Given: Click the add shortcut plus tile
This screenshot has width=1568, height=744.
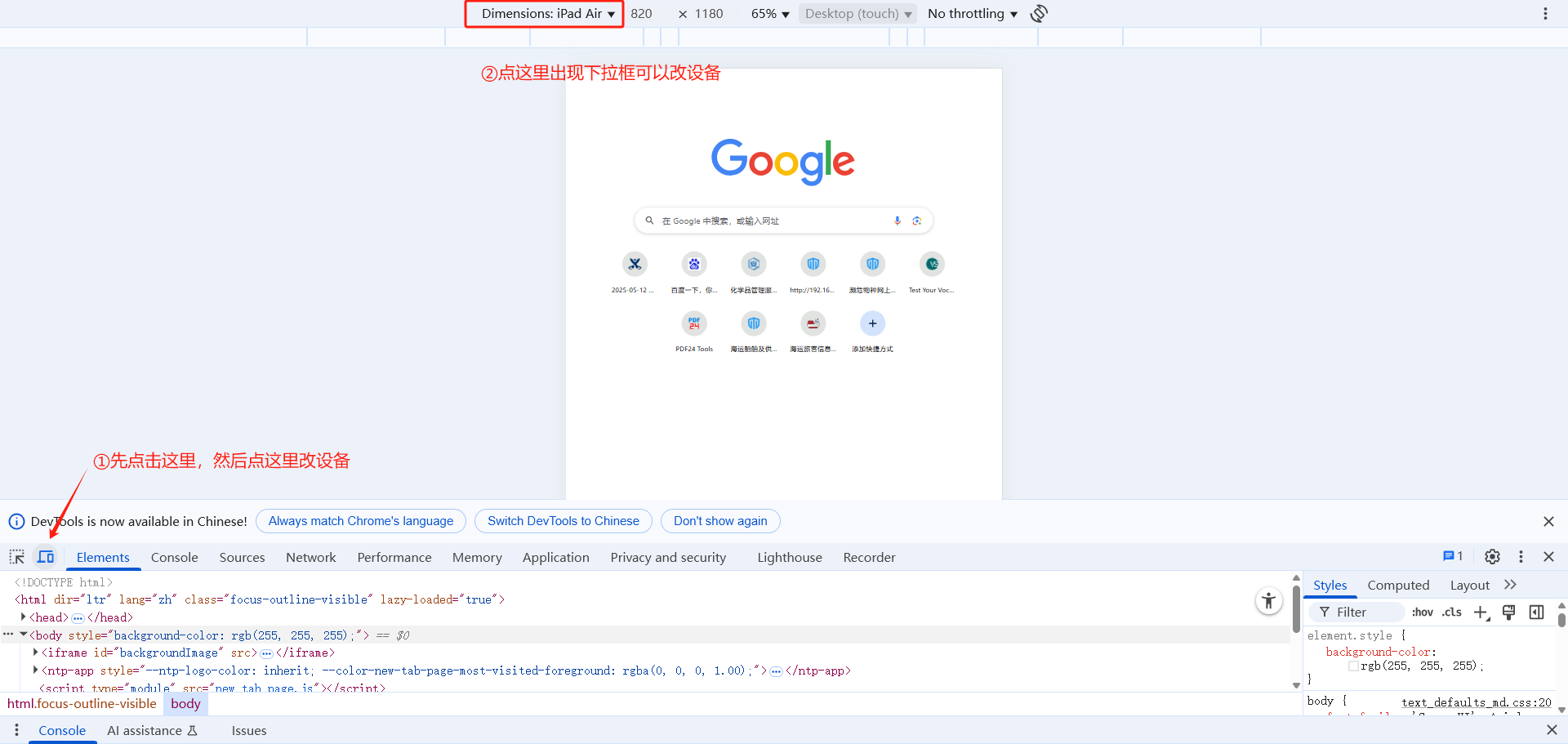Looking at the screenshot, I should [872, 332].
